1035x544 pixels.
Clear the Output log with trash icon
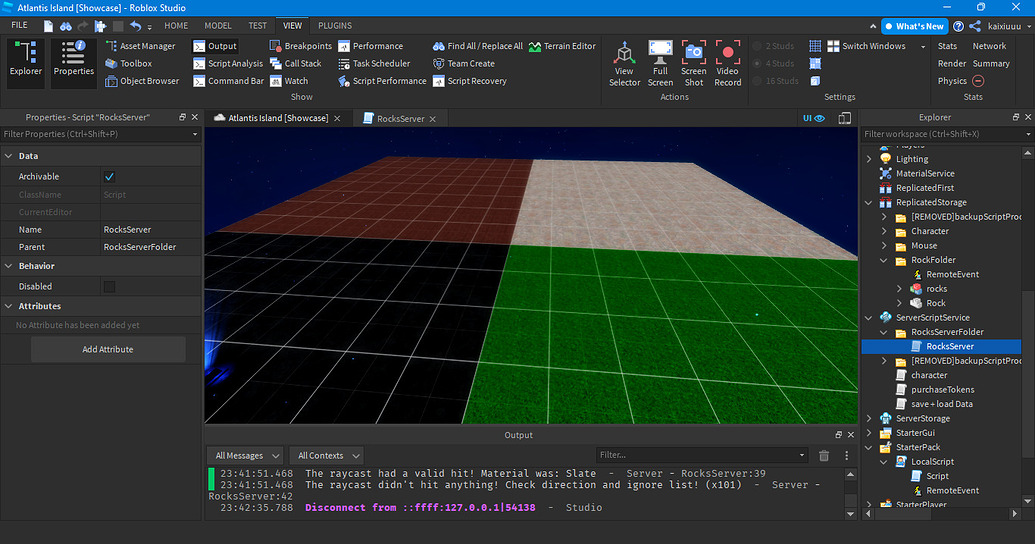824,456
